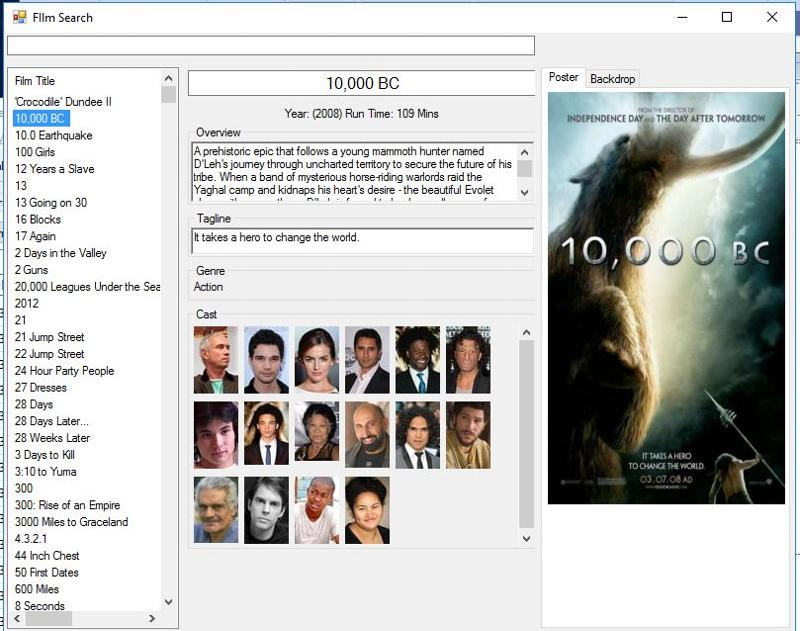Choose 10.0 Earthquake from film list
Image resolution: width=800 pixels, height=631 pixels.
[54, 135]
